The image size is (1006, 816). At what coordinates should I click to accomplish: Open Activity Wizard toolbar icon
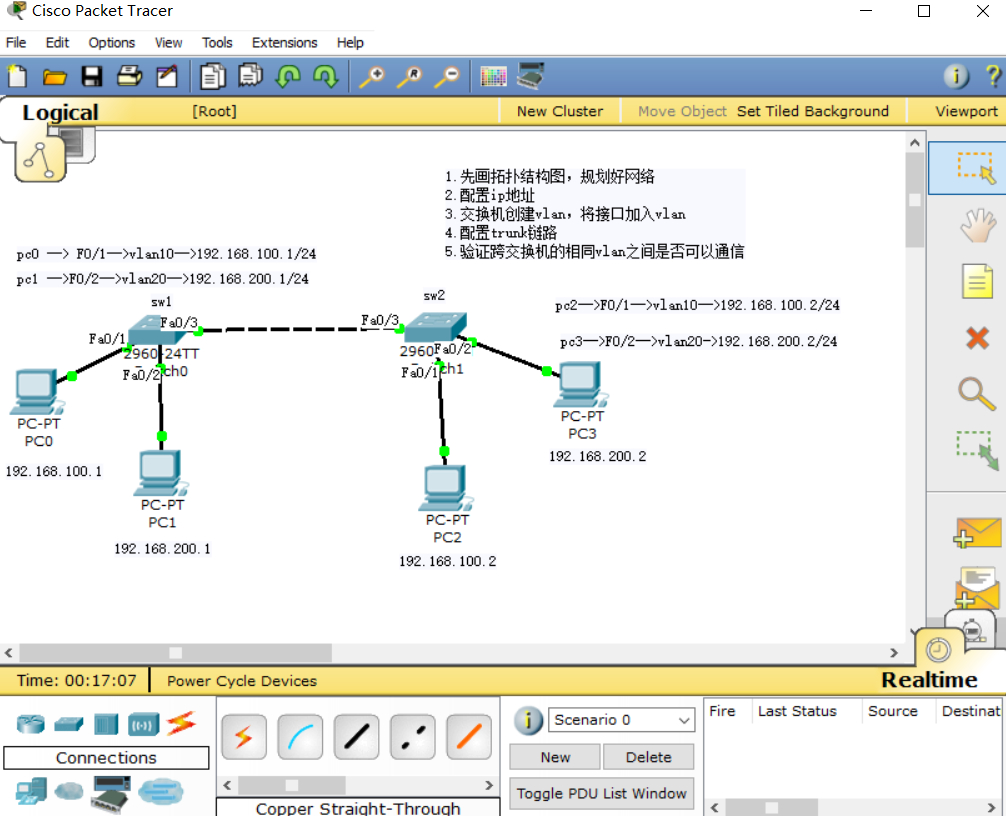click(x=167, y=76)
